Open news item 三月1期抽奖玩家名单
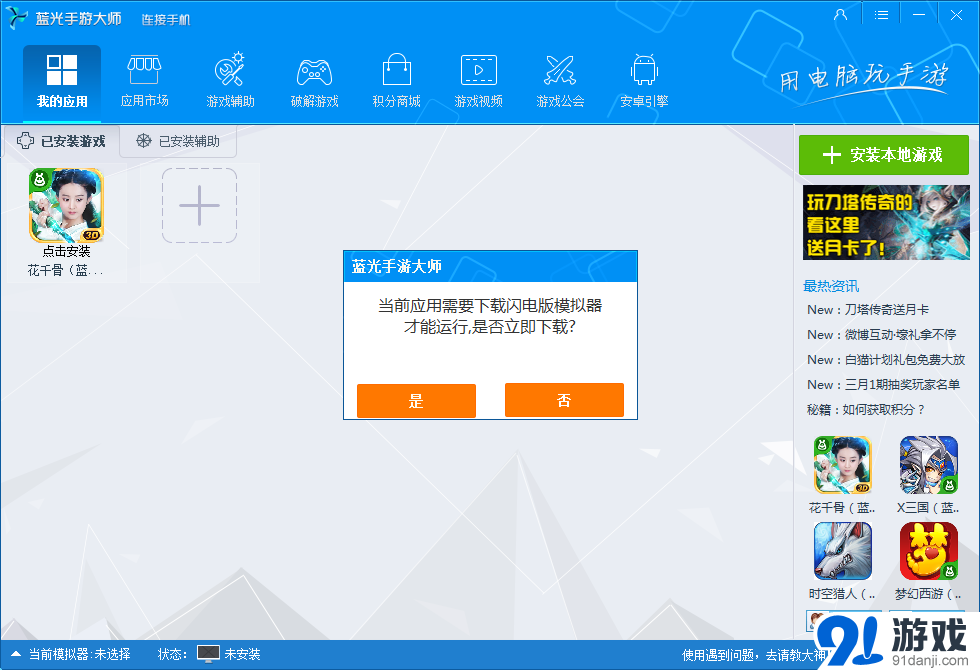This screenshot has height=670, width=980. (x=884, y=384)
